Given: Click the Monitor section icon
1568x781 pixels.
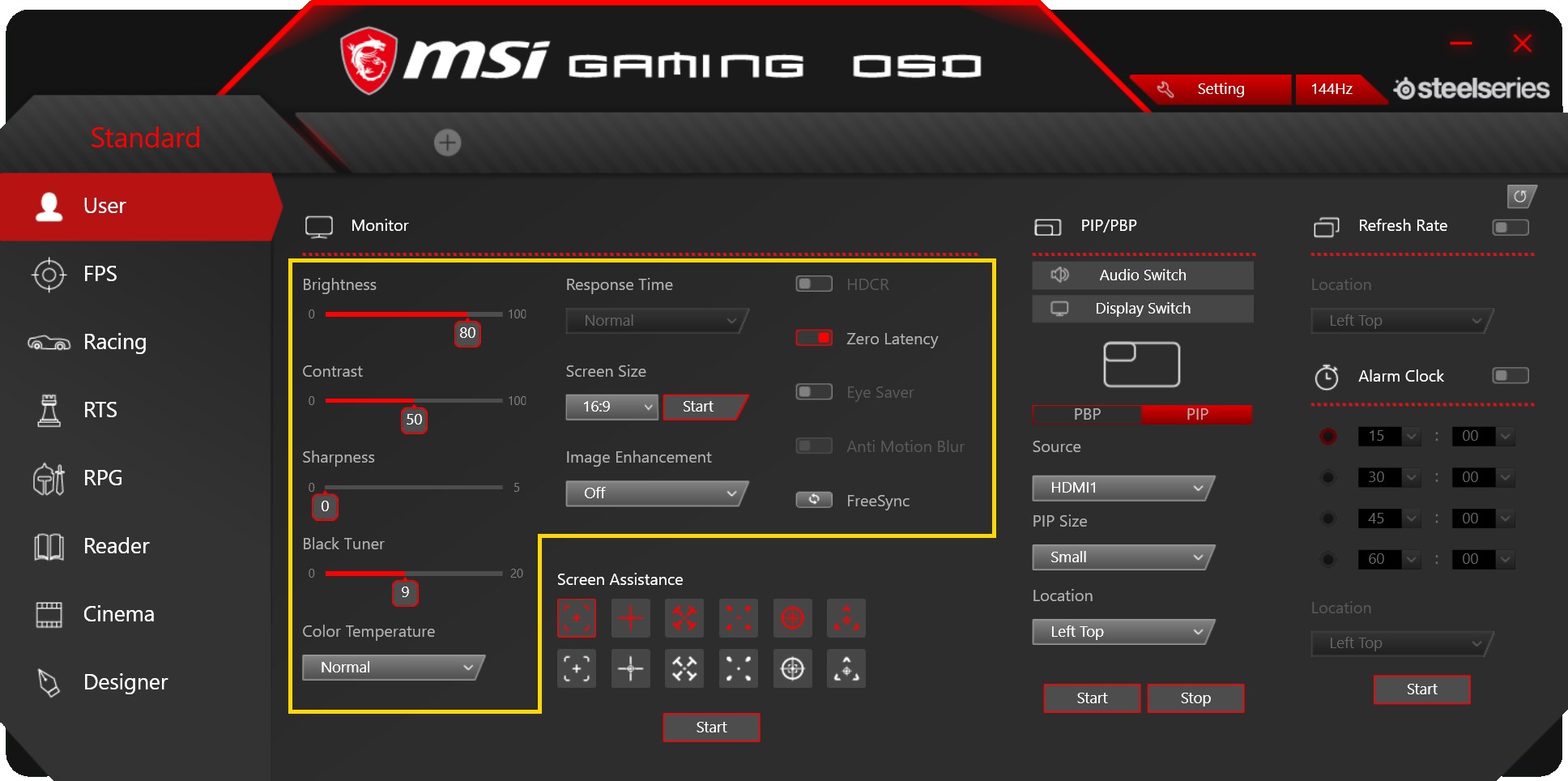Looking at the screenshot, I should [319, 227].
